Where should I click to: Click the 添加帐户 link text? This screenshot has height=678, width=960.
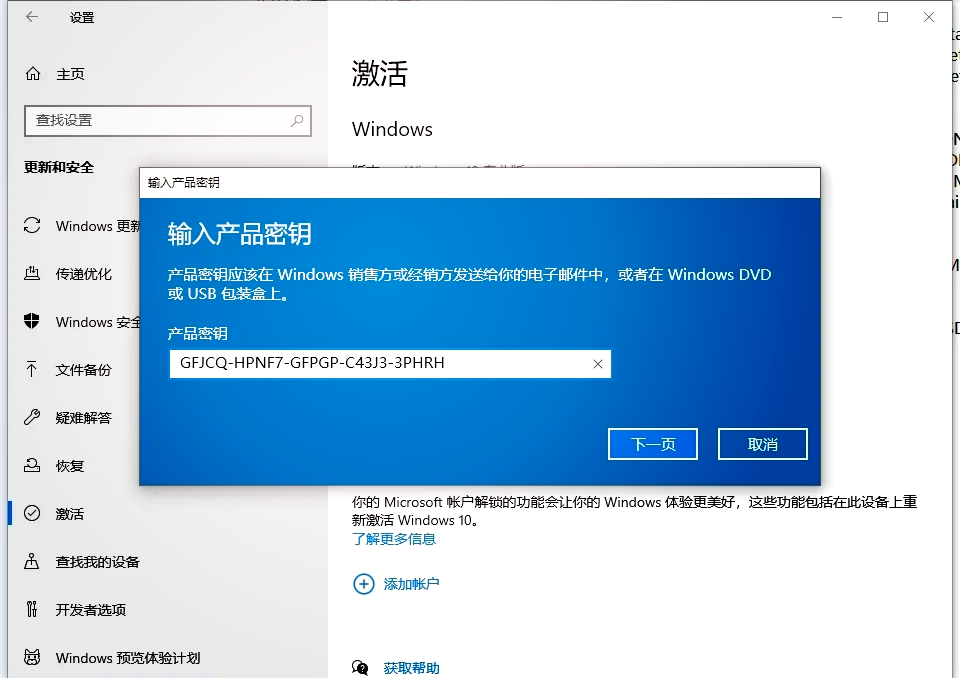tap(411, 584)
